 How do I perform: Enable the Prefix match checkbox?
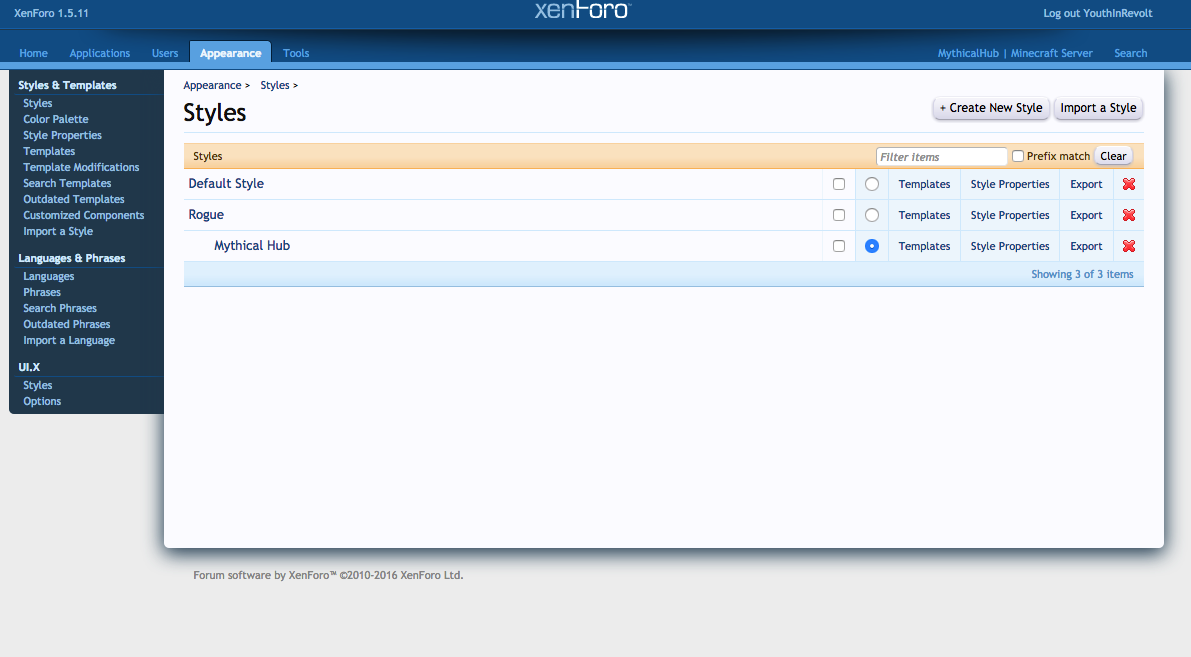click(x=1018, y=156)
